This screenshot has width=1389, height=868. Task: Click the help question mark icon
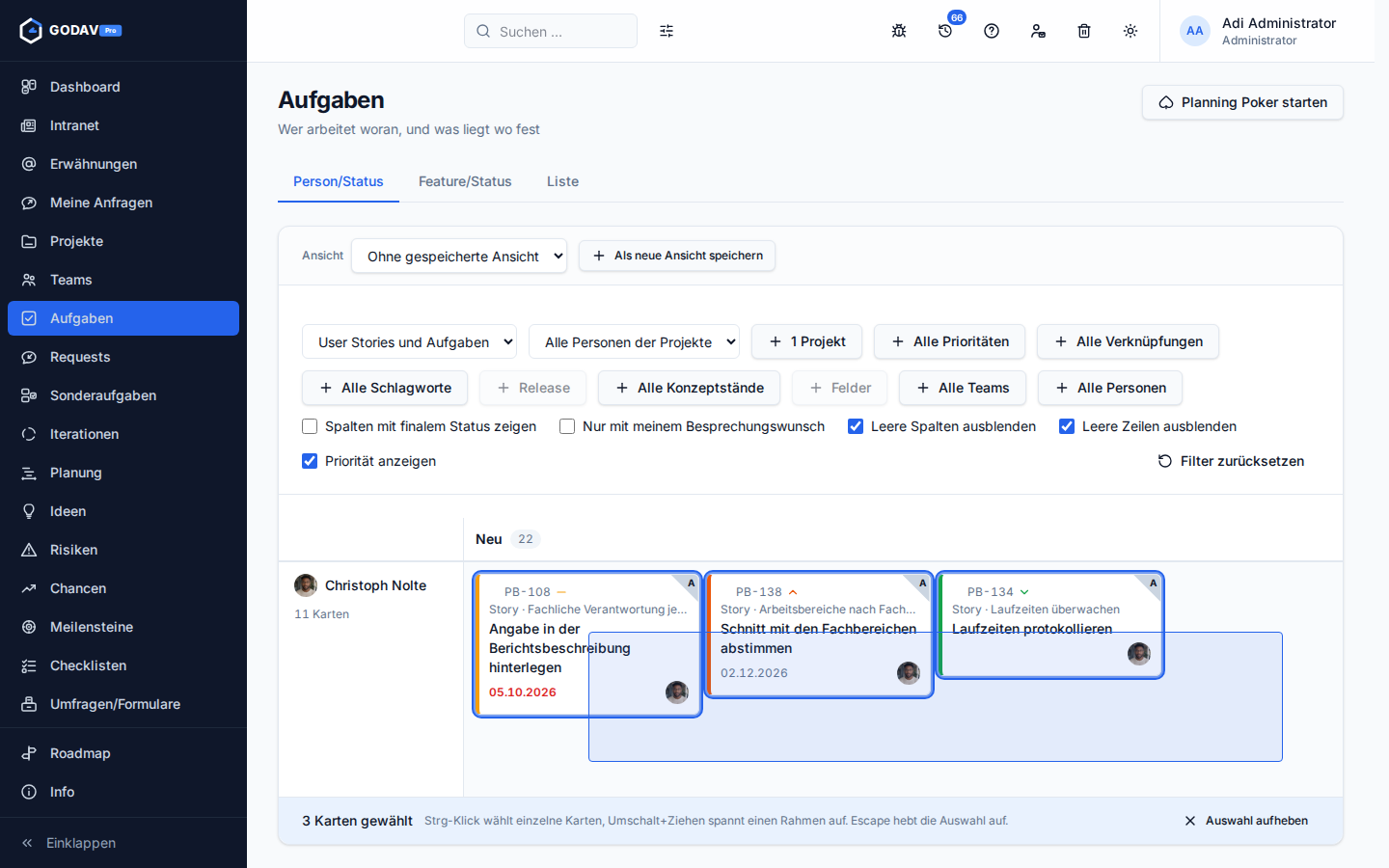[x=992, y=31]
